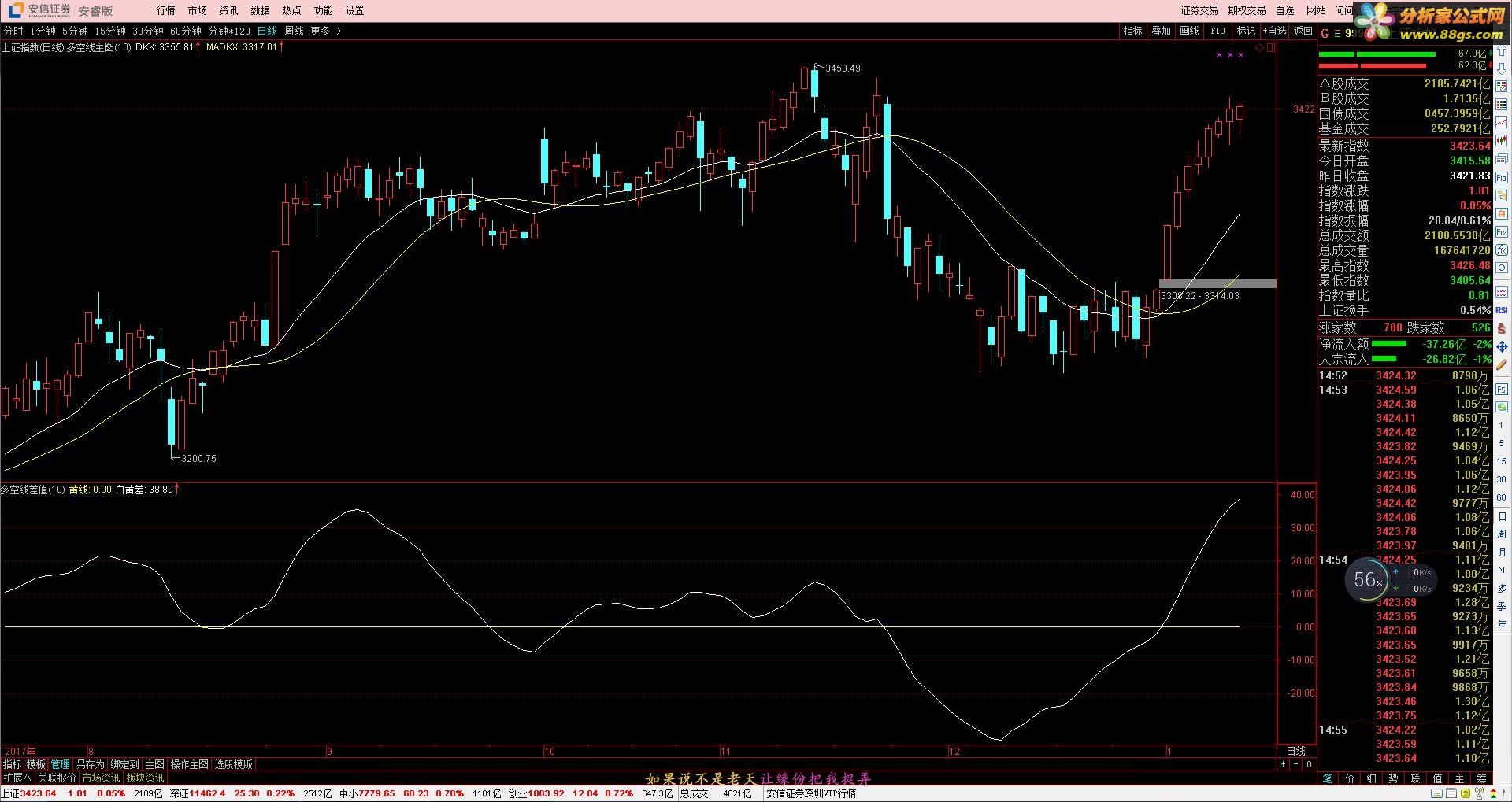Click the 指标 button above chart
This screenshot has height=802, width=1512.
(x=1132, y=31)
